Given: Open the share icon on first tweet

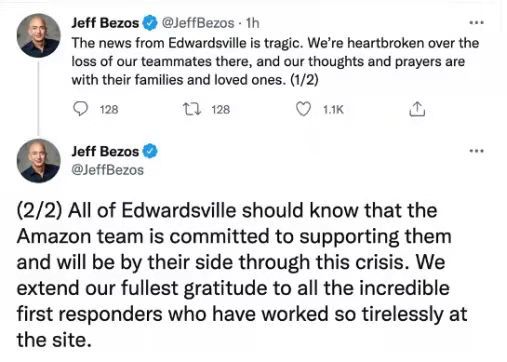Looking at the screenshot, I should tap(417, 109).
